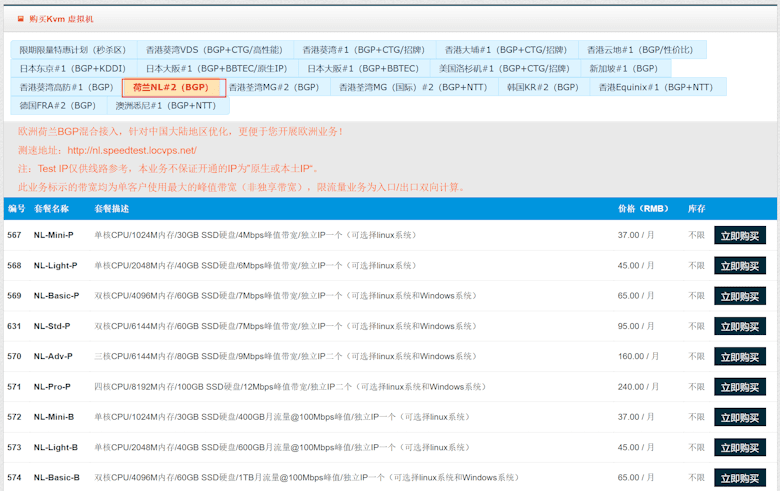Image resolution: width=780 pixels, height=491 pixels.
Task: Click the active 荷兰NL#2 (BGP) tab
Action: pyautogui.click(x=174, y=88)
